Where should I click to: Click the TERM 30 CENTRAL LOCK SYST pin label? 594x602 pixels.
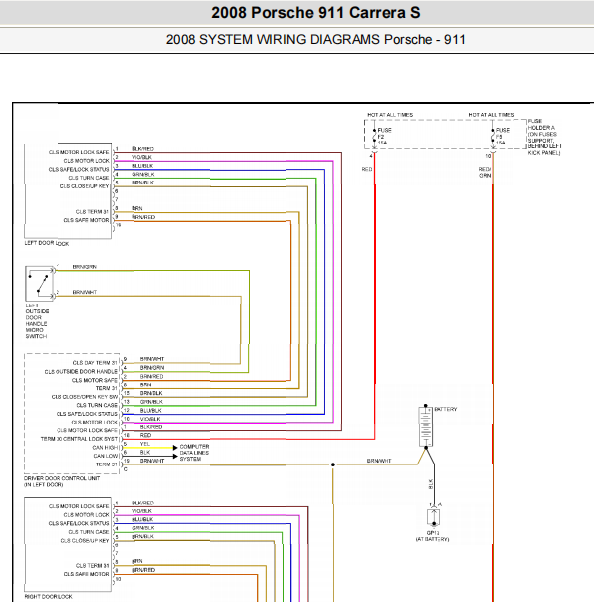pyautogui.click(x=79, y=439)
